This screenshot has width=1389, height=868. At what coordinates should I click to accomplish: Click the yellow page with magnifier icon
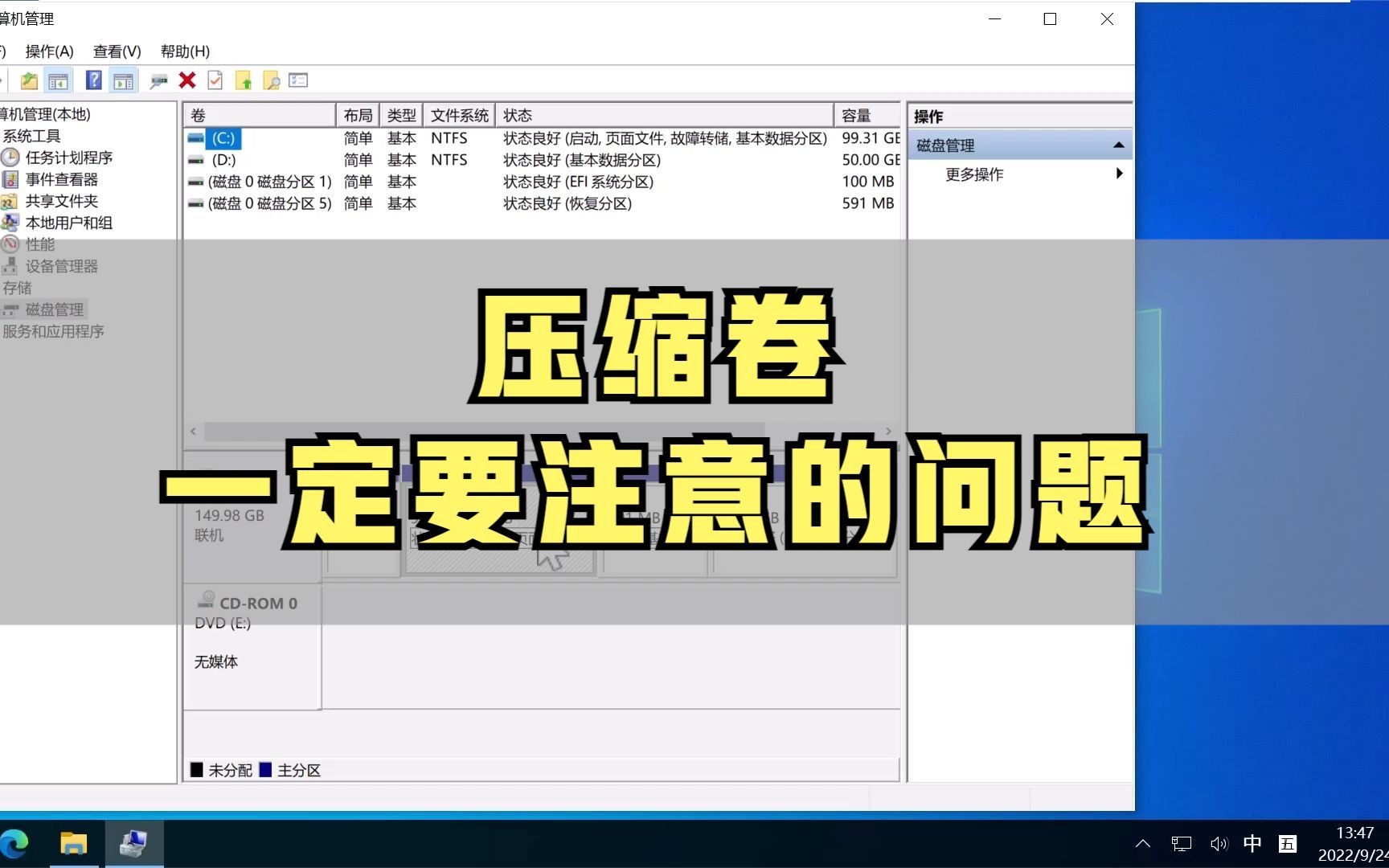point(272,80)
